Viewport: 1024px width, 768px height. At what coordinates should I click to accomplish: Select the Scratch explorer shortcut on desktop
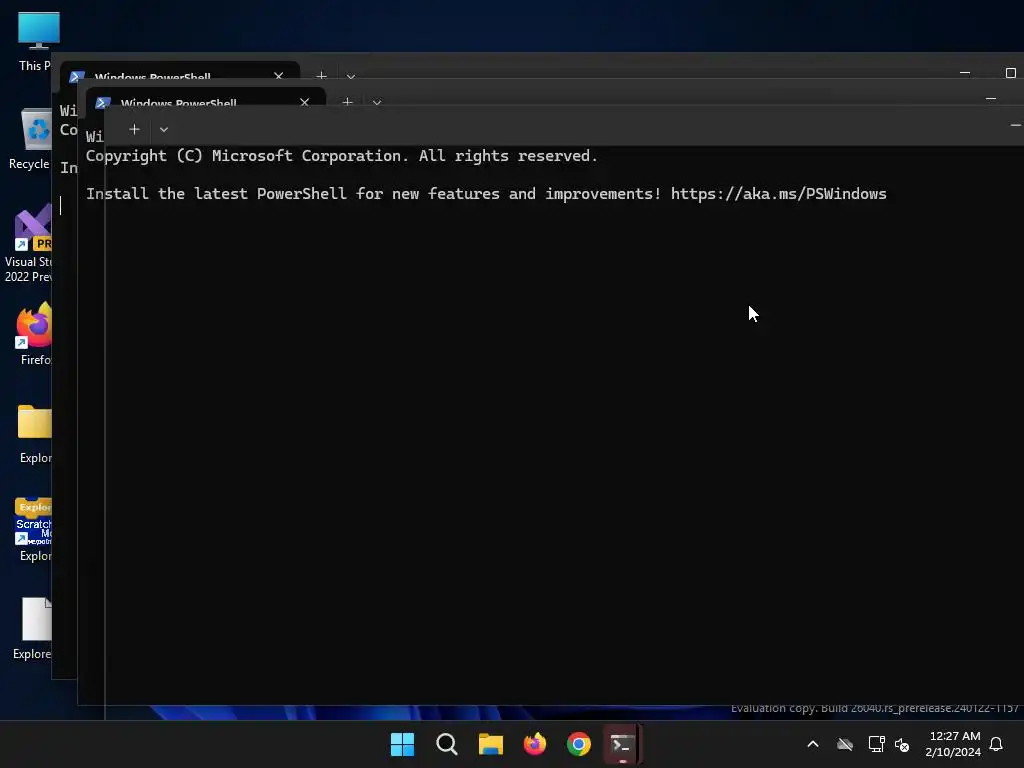34,530
